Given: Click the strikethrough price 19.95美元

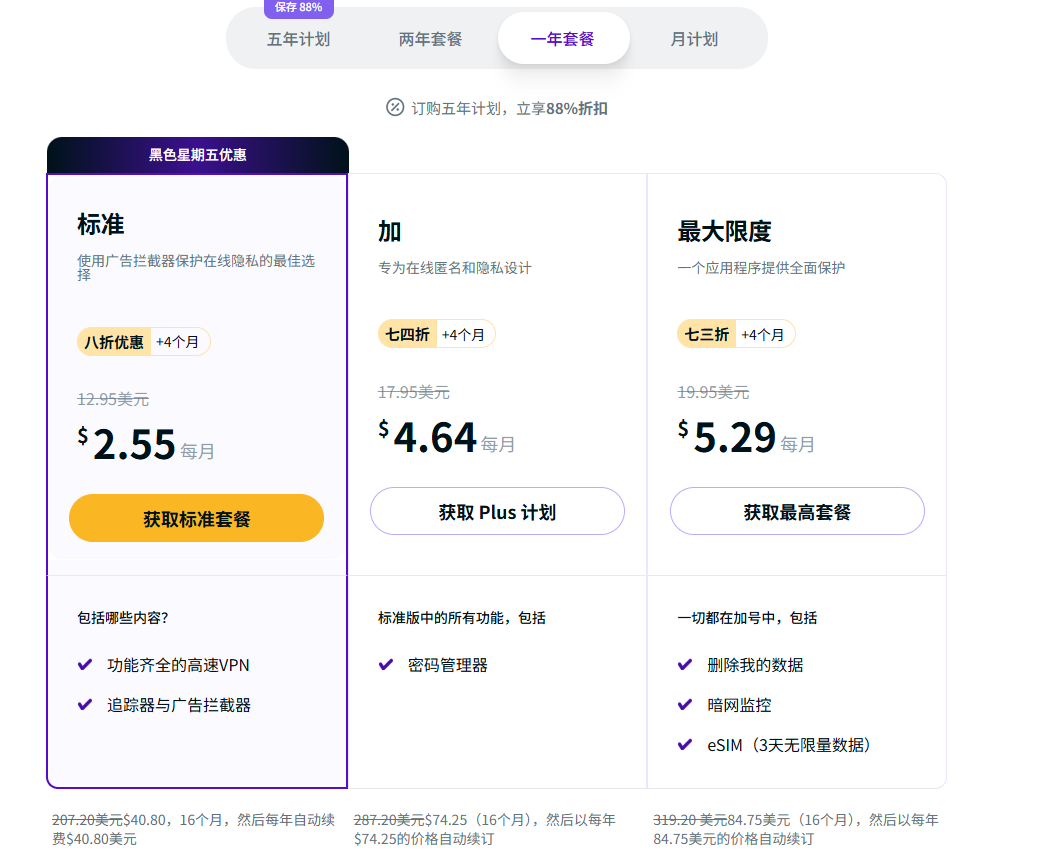Looking at the screenshot, I should (x=714, y=392).
